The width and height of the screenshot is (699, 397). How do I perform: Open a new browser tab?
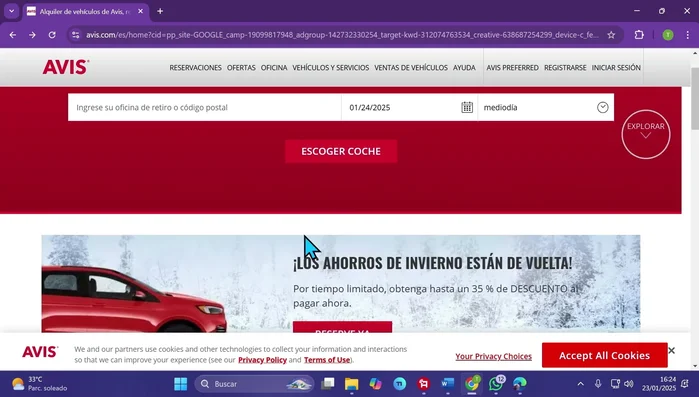[x=160, y=11]
